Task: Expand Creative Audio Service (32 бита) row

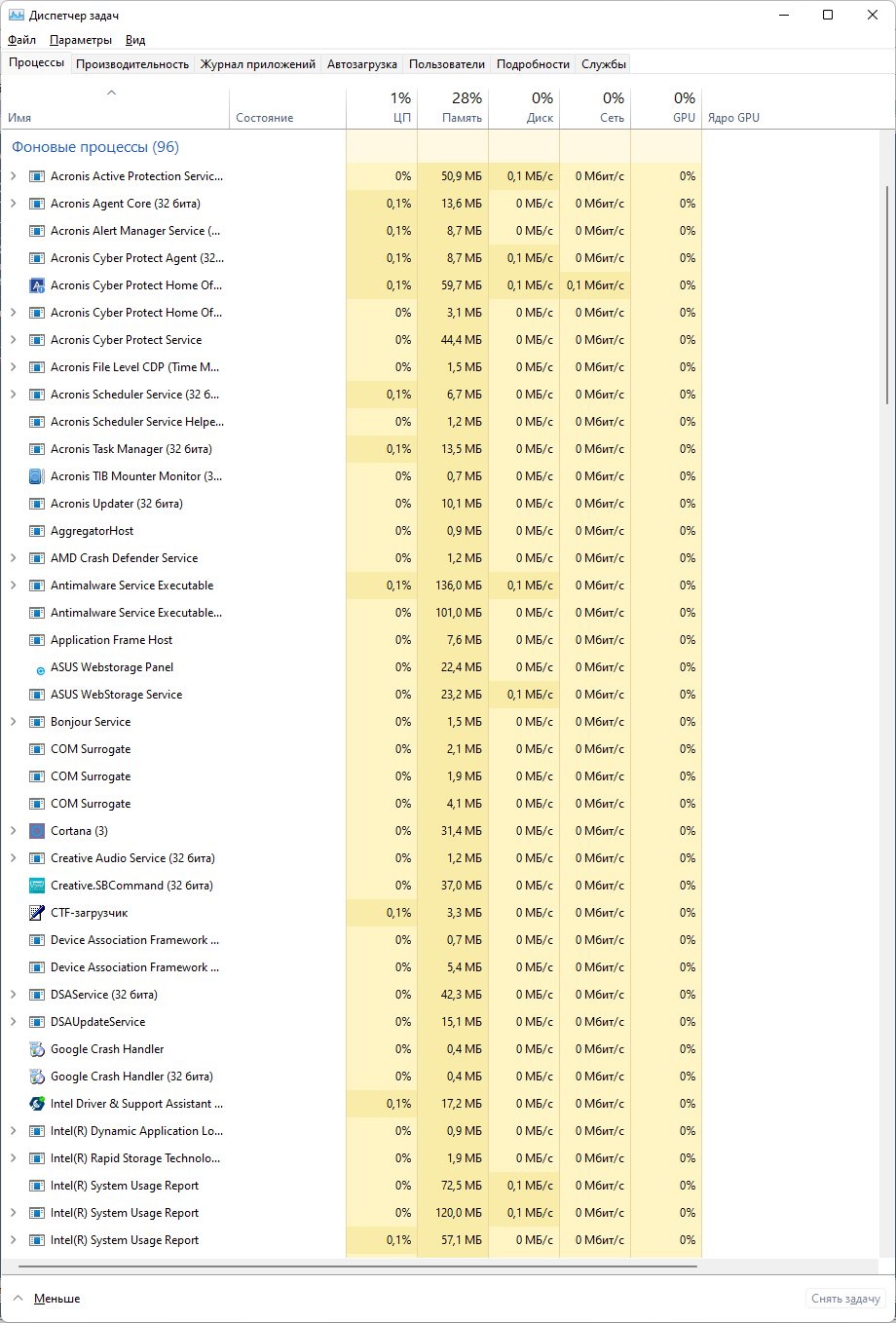Action: 13,858
